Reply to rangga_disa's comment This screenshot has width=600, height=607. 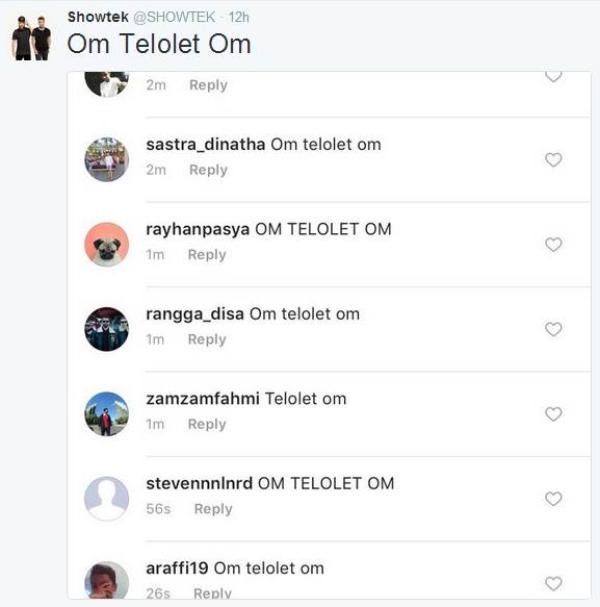(207, 340)
